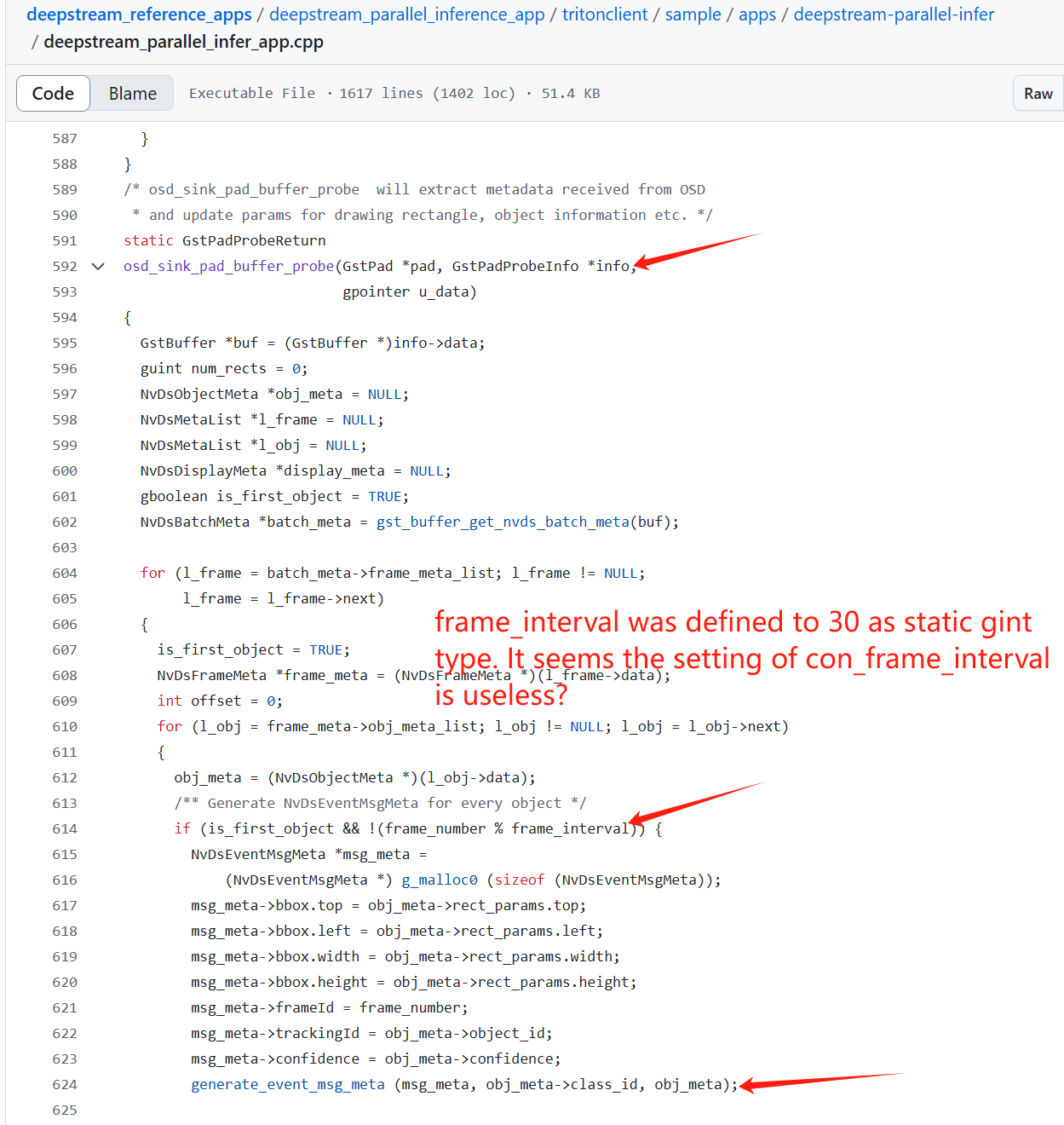
Task: Click 'int offset = 0;' on line 609
Action: [220, 701]
